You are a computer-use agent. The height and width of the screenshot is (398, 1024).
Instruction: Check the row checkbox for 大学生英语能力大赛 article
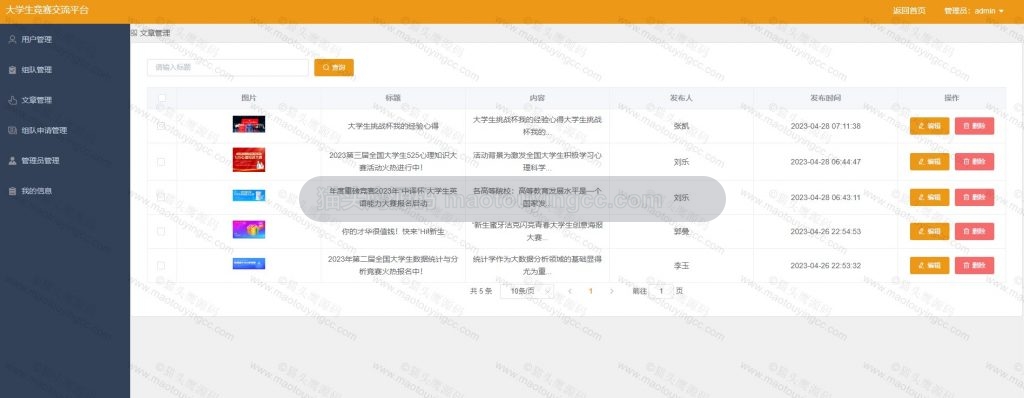pos(161,197)
